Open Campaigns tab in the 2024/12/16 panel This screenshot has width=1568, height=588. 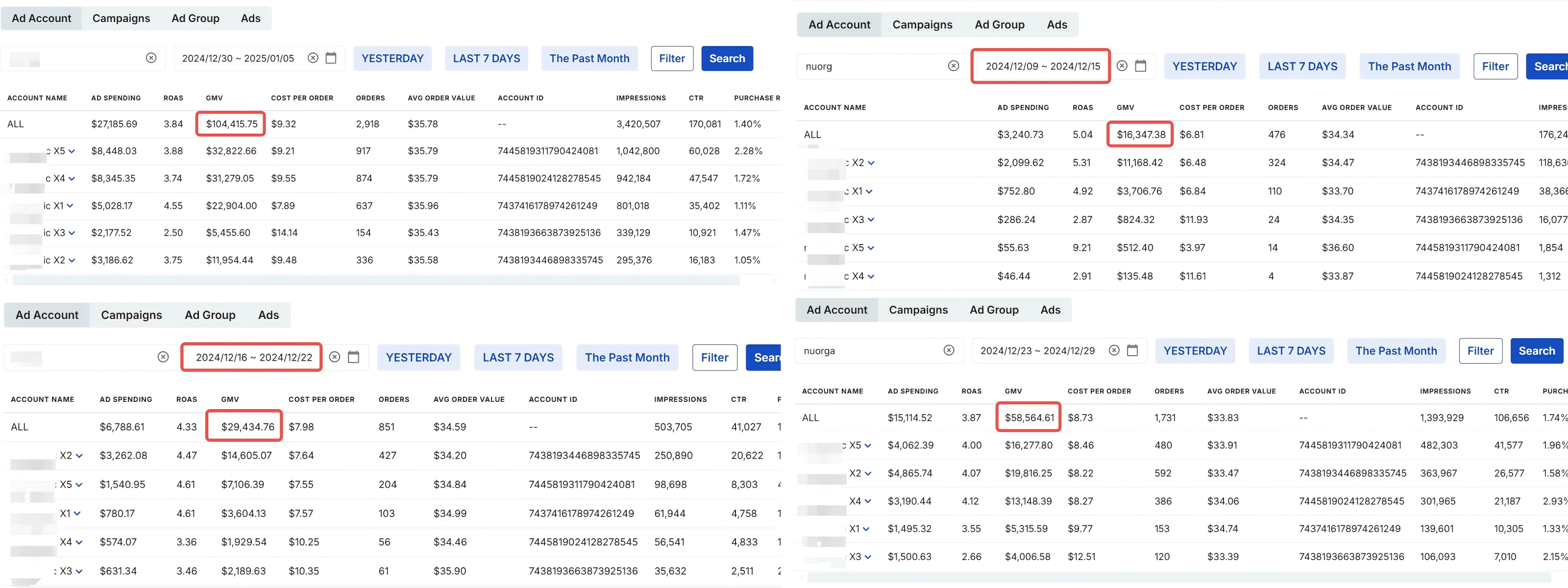coord(131,315)
